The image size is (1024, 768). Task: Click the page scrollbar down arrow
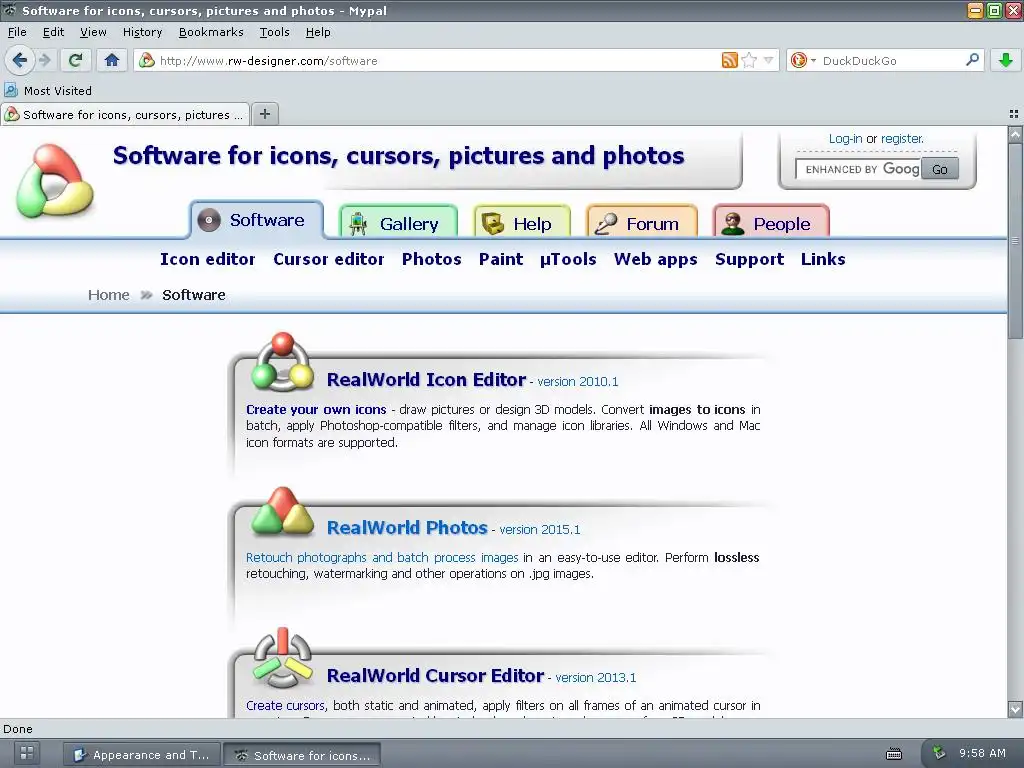pos(1015,709)
